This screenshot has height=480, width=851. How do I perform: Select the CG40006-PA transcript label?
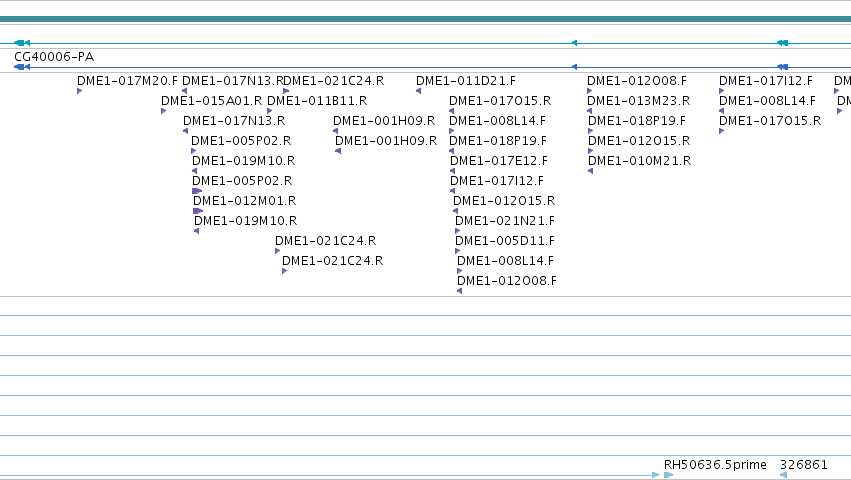[x=54, y=56]
